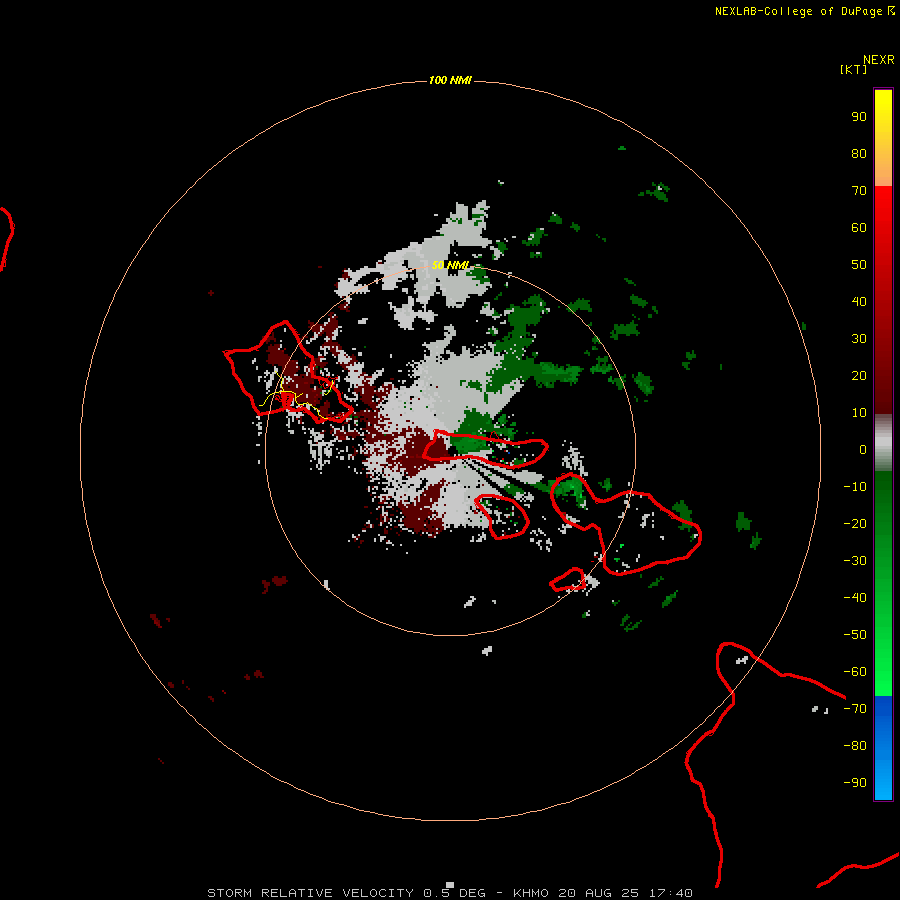Screen dimensions: 900x900
Task: Click the [KT] units label
Action: (853, 69)
